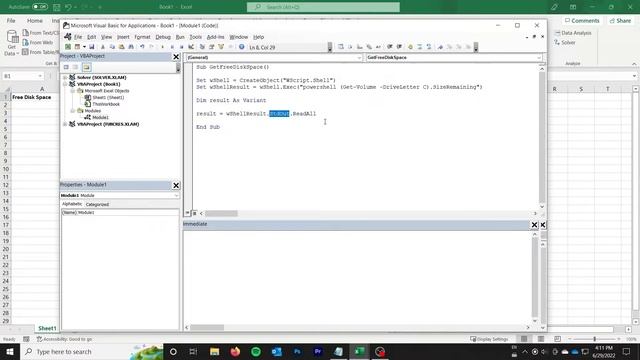
Task: Click the Paste icon in VBA toolbar
Action: (122, 47)
